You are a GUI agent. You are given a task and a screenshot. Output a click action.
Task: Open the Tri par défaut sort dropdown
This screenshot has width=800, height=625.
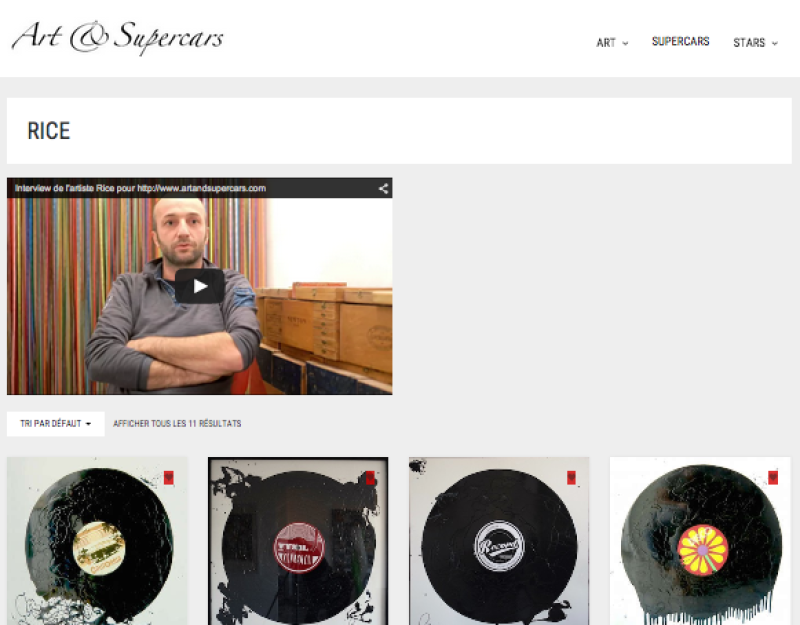click(x=56, y=423)
